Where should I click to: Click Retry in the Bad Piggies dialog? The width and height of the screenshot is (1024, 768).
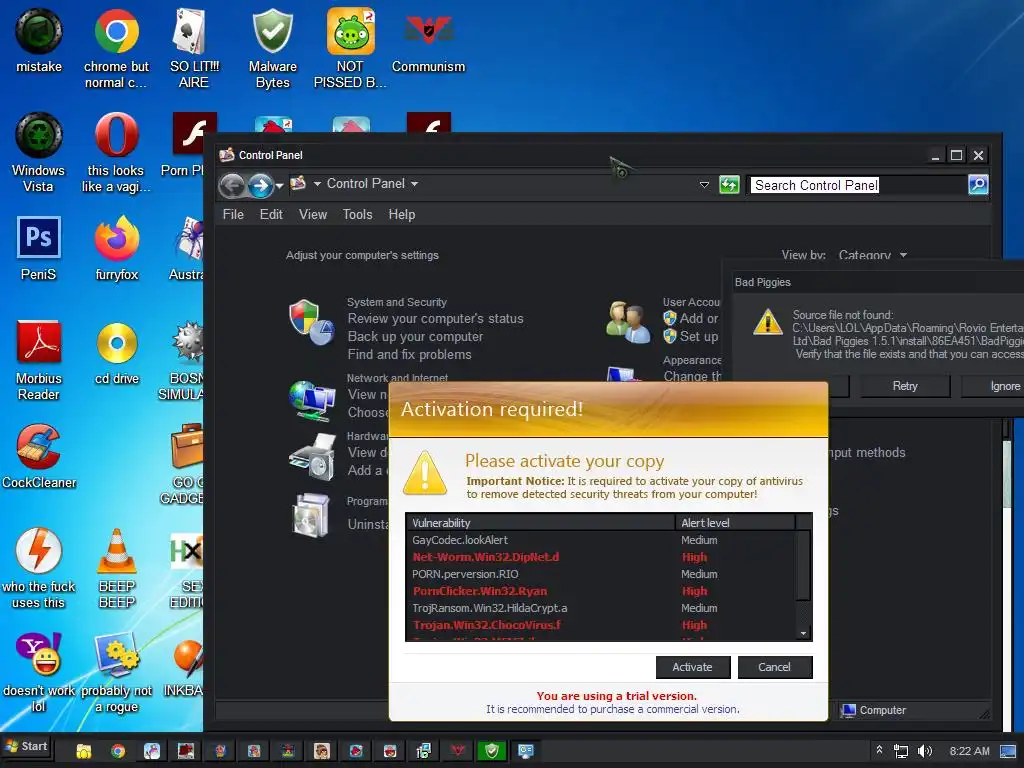coord(904,386)
